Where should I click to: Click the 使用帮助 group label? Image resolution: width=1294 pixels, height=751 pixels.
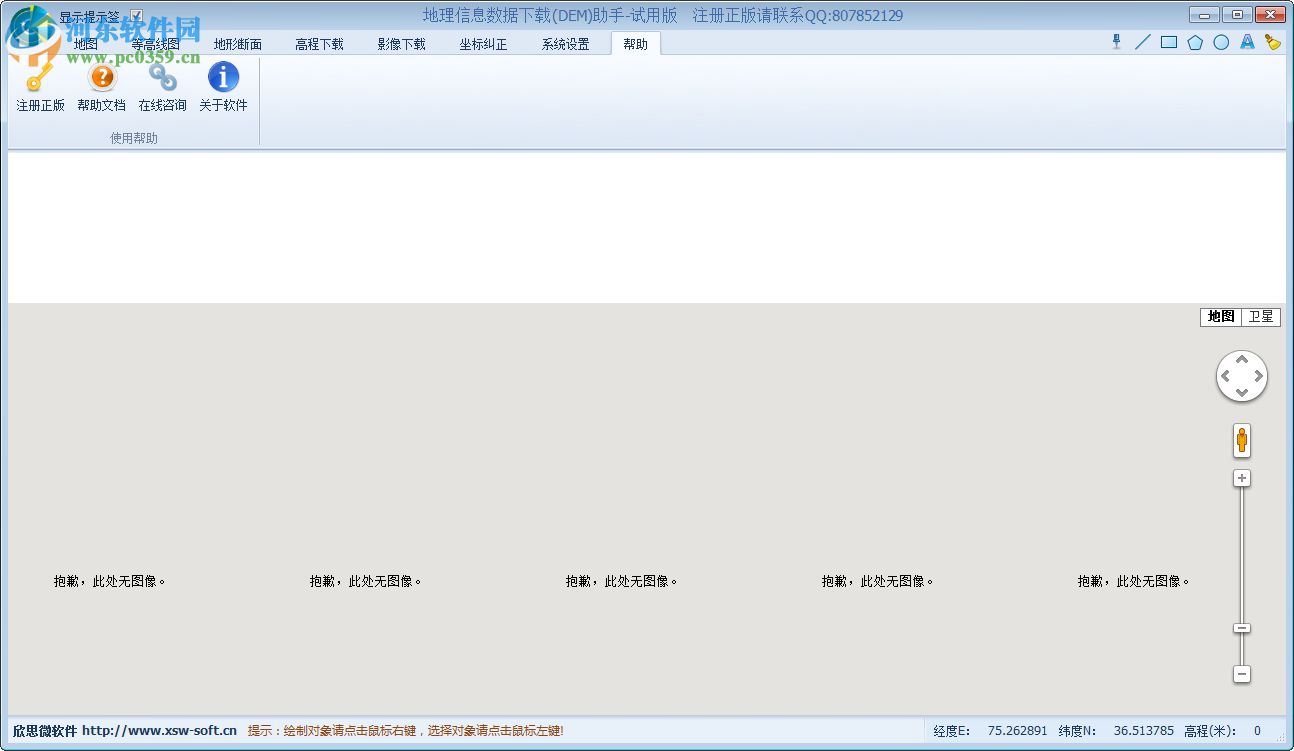(x=134, y=138)
